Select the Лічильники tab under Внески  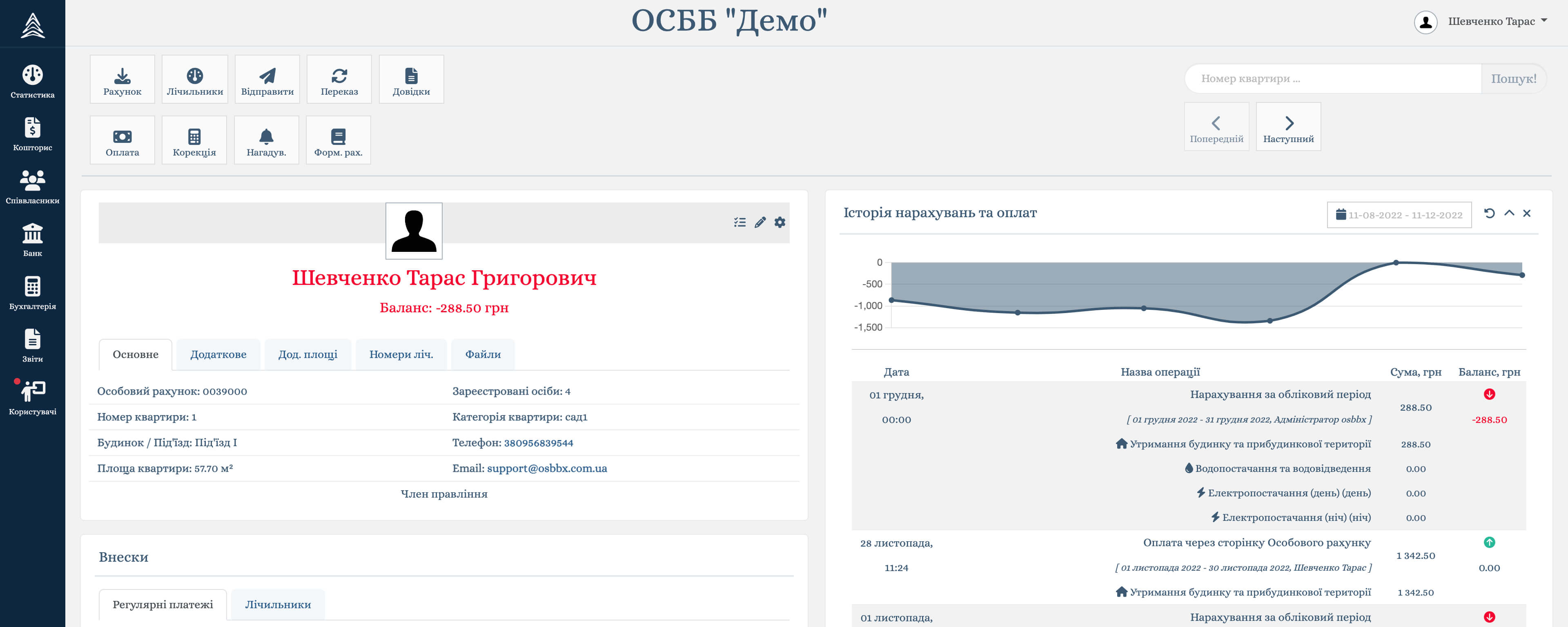(278, 605)
